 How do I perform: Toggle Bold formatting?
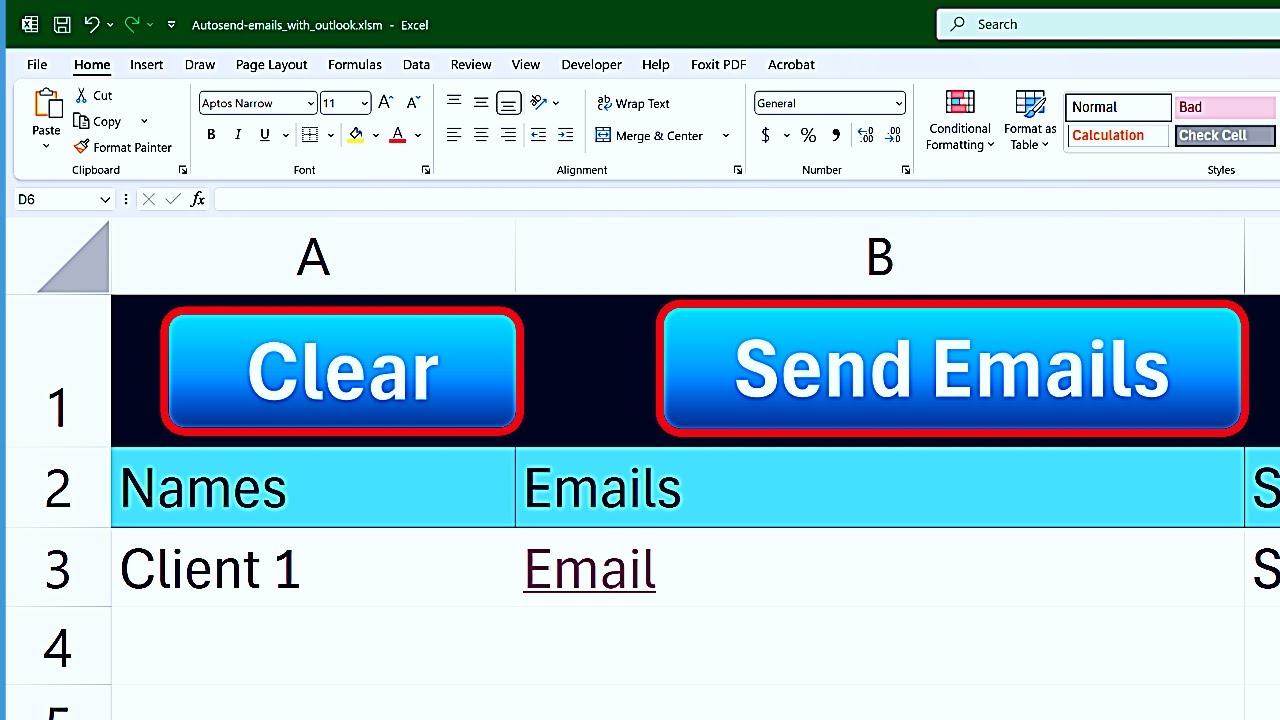click(x=211, y=135)
